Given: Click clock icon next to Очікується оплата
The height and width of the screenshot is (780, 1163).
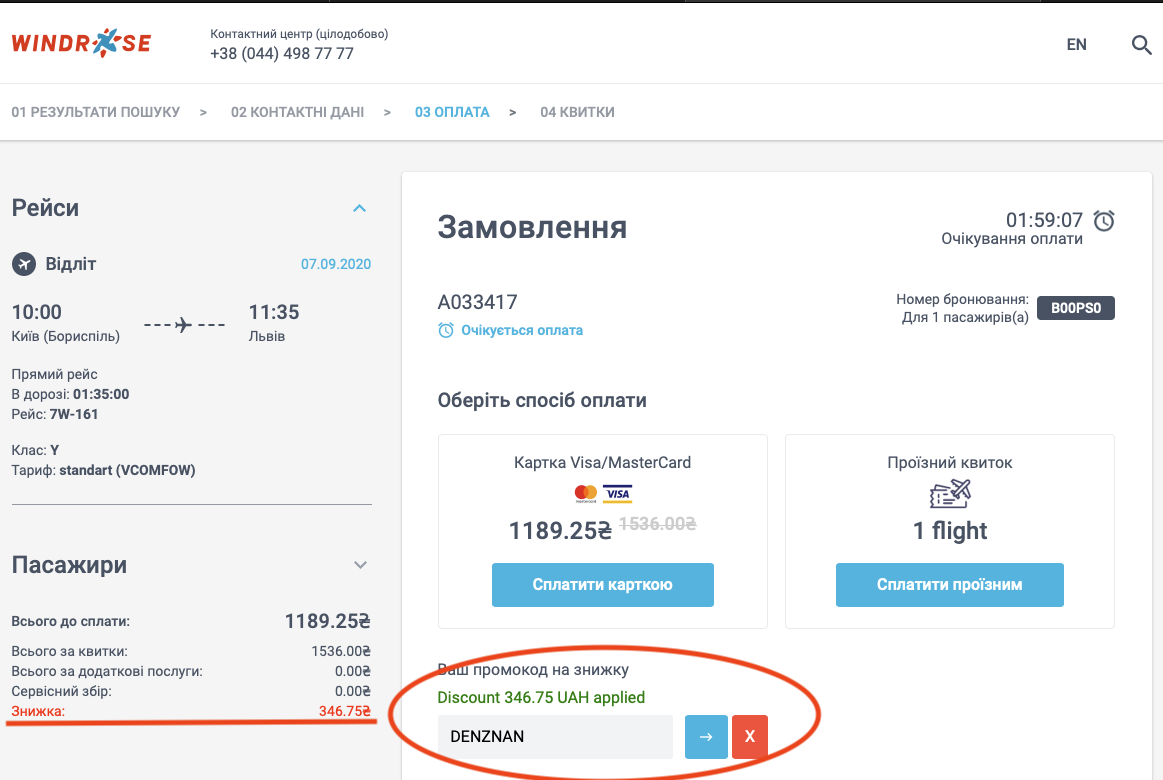Looking at the screenshot, I should 446,330.
